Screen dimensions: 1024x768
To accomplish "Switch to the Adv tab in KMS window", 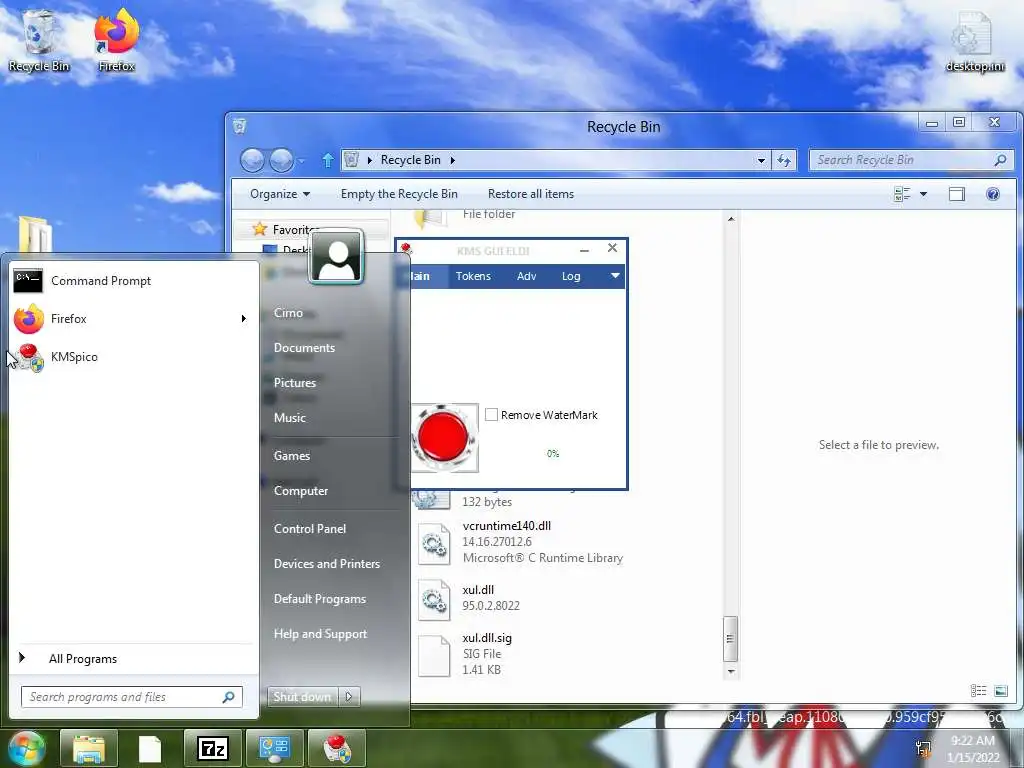I will click(x=526, y=276).
